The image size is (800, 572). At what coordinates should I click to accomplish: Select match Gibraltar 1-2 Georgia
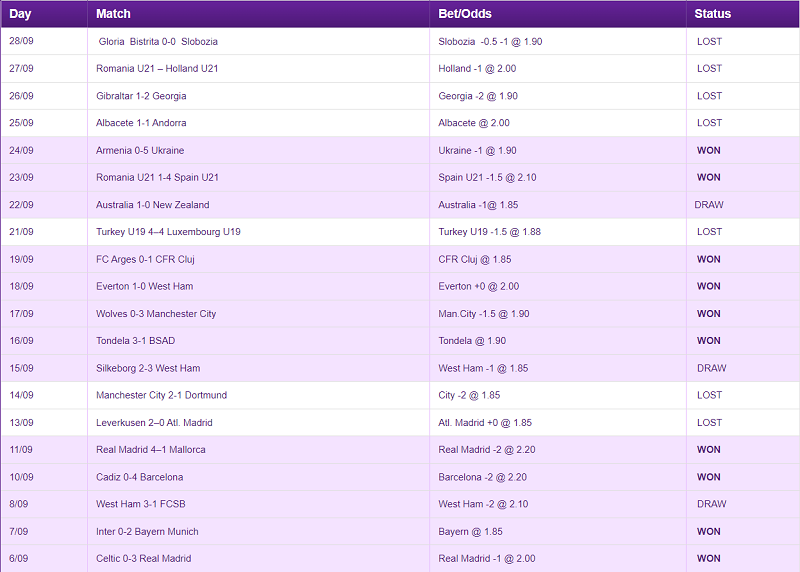(141, 96)
